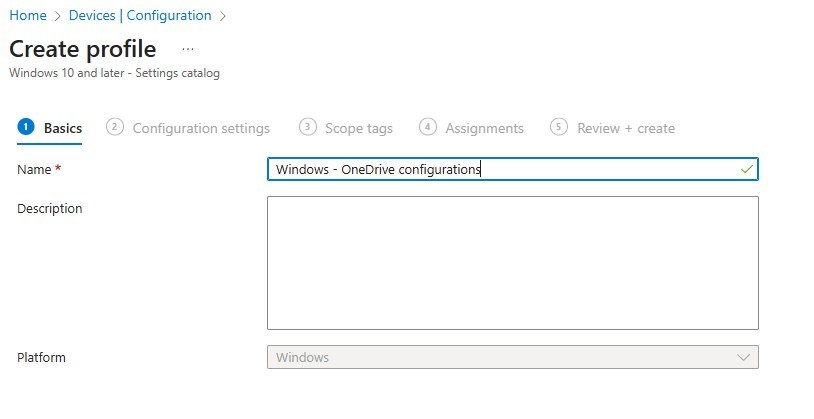This screenshot has height=419, width=814.
Task: Select the Scope tags tab
Action: coord(358,128)
